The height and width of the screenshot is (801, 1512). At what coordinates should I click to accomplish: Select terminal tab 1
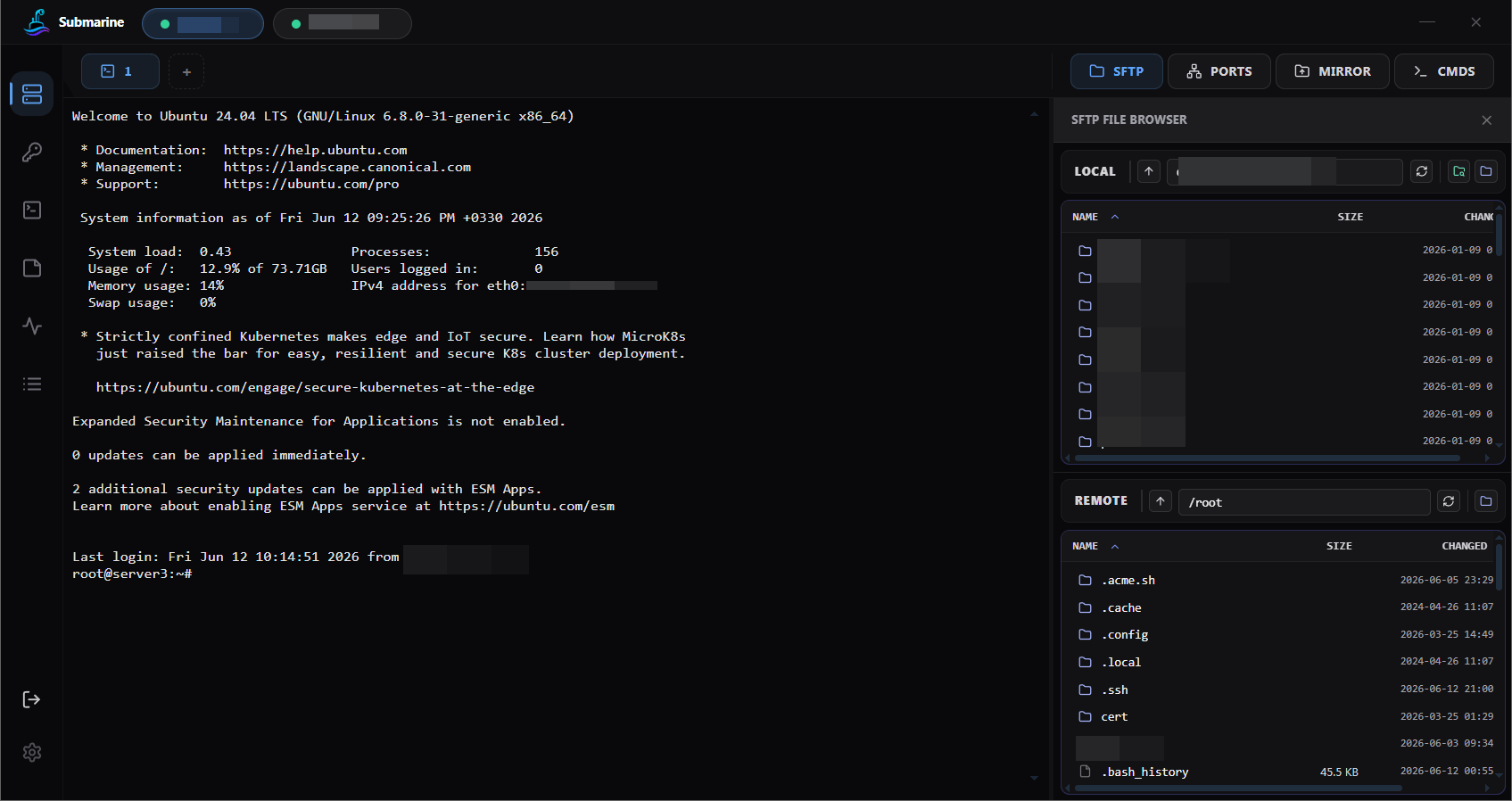click(x=120, y=71)
